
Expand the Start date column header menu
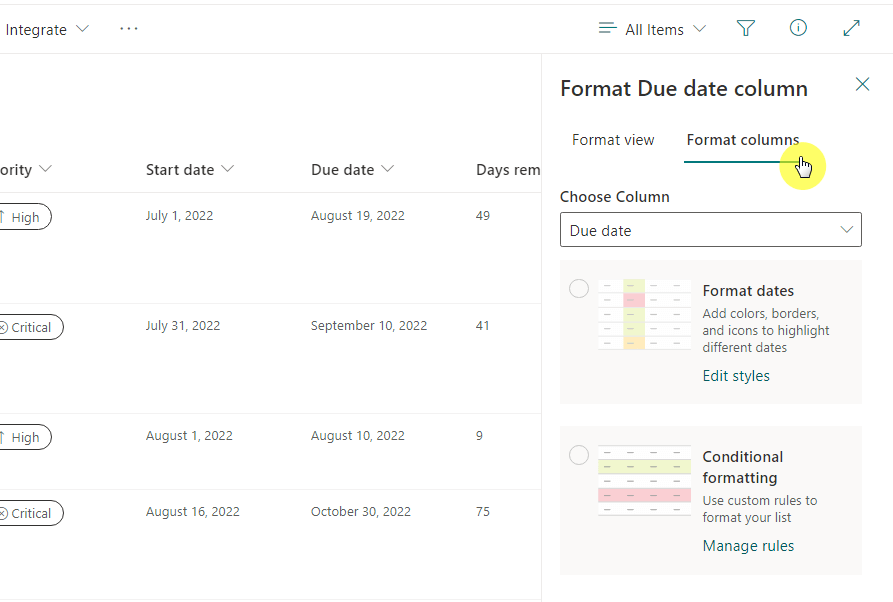pos(227,169)
